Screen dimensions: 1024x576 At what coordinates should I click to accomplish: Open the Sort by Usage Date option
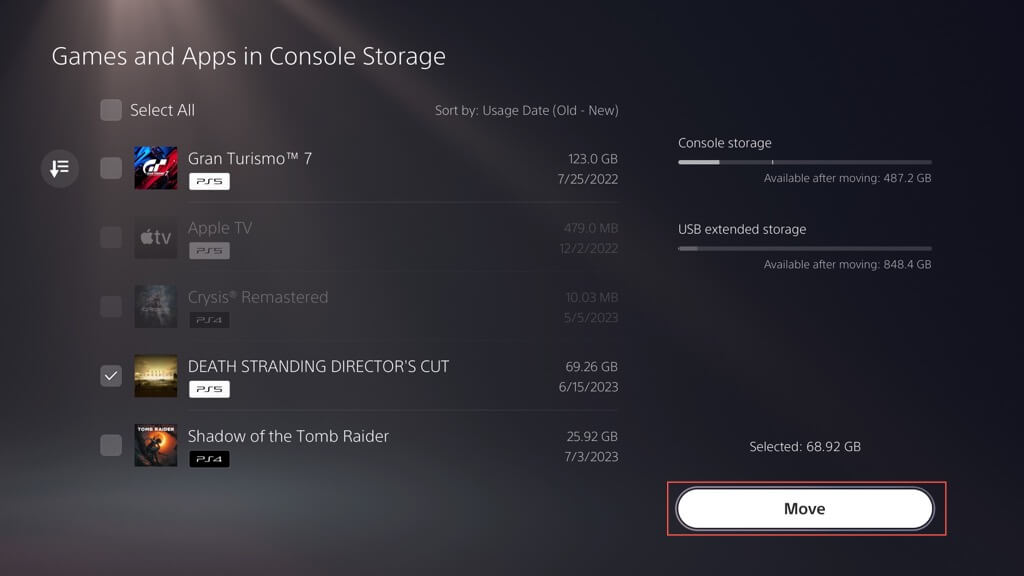526,110
